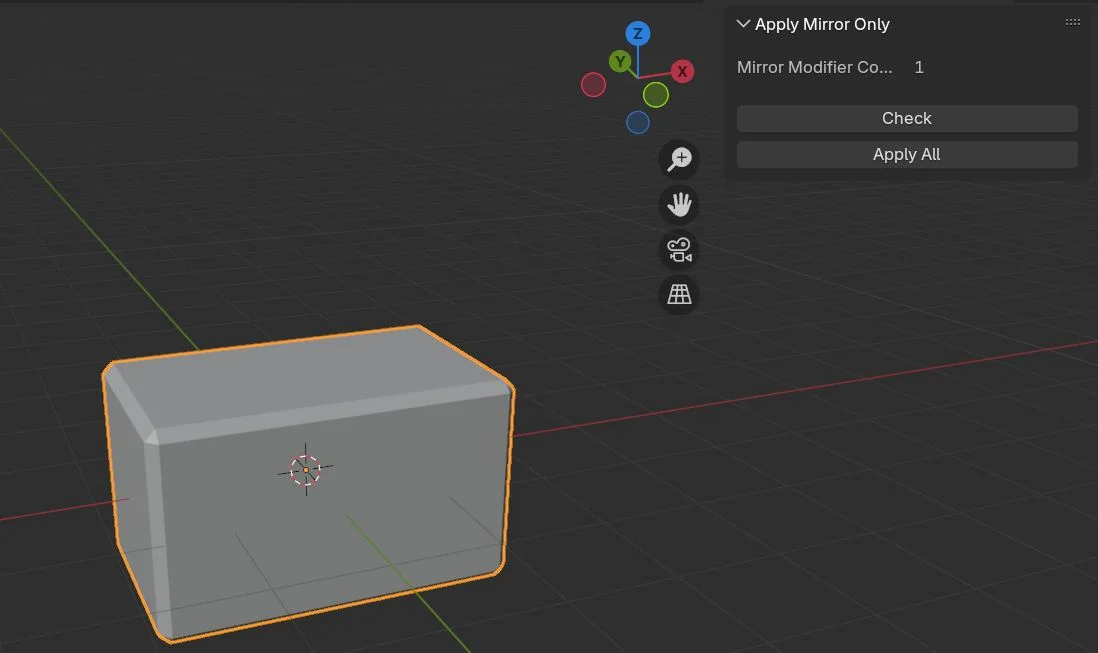Click the Mirror Modifier Co... label
Viewport: 1098px width, 653px height.
(x=814, y=67)
